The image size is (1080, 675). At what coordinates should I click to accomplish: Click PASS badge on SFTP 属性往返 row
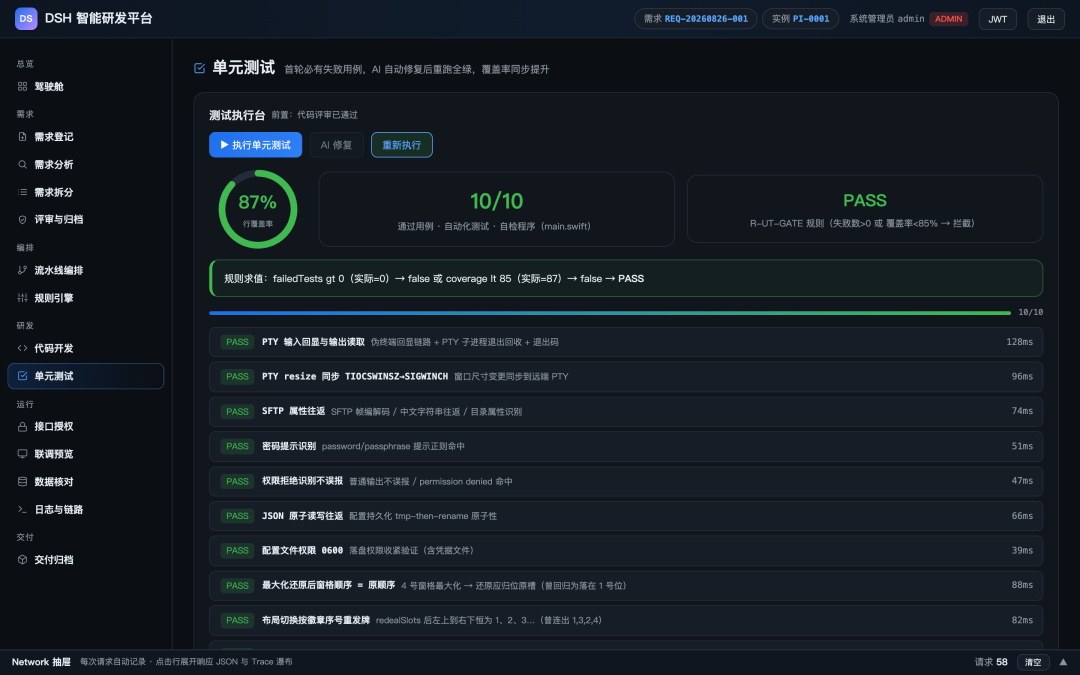click(238, 411)
